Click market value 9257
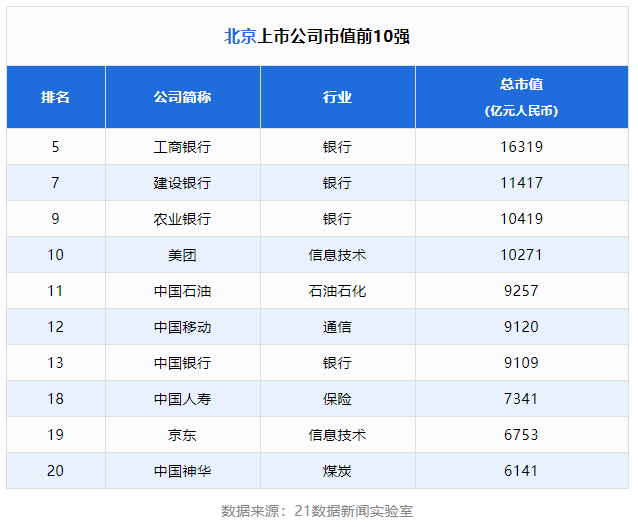638x527 pixels. (x=522, y=291)
